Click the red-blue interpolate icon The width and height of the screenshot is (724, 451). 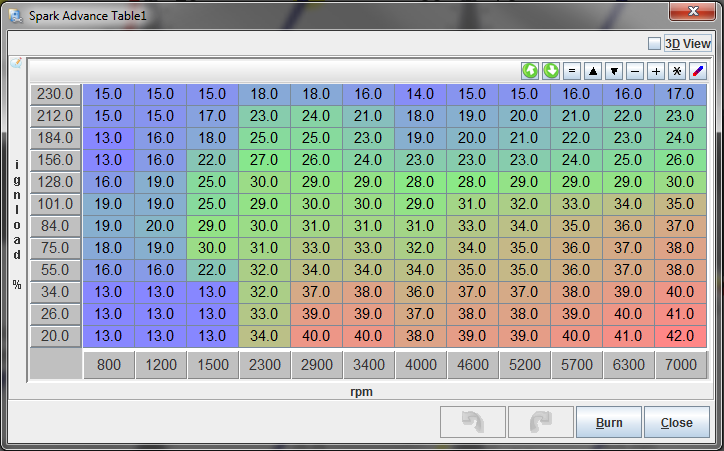click(698, 71)
